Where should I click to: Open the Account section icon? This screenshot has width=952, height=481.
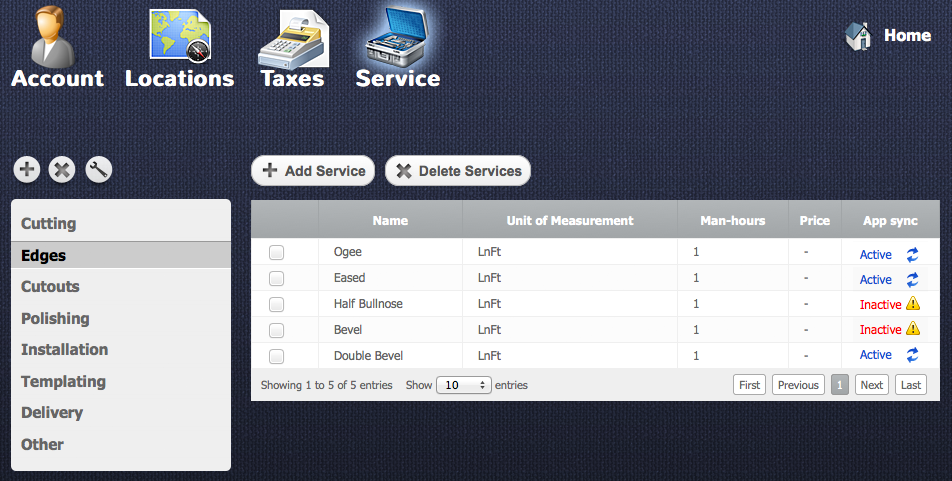(x=55, y=38)
